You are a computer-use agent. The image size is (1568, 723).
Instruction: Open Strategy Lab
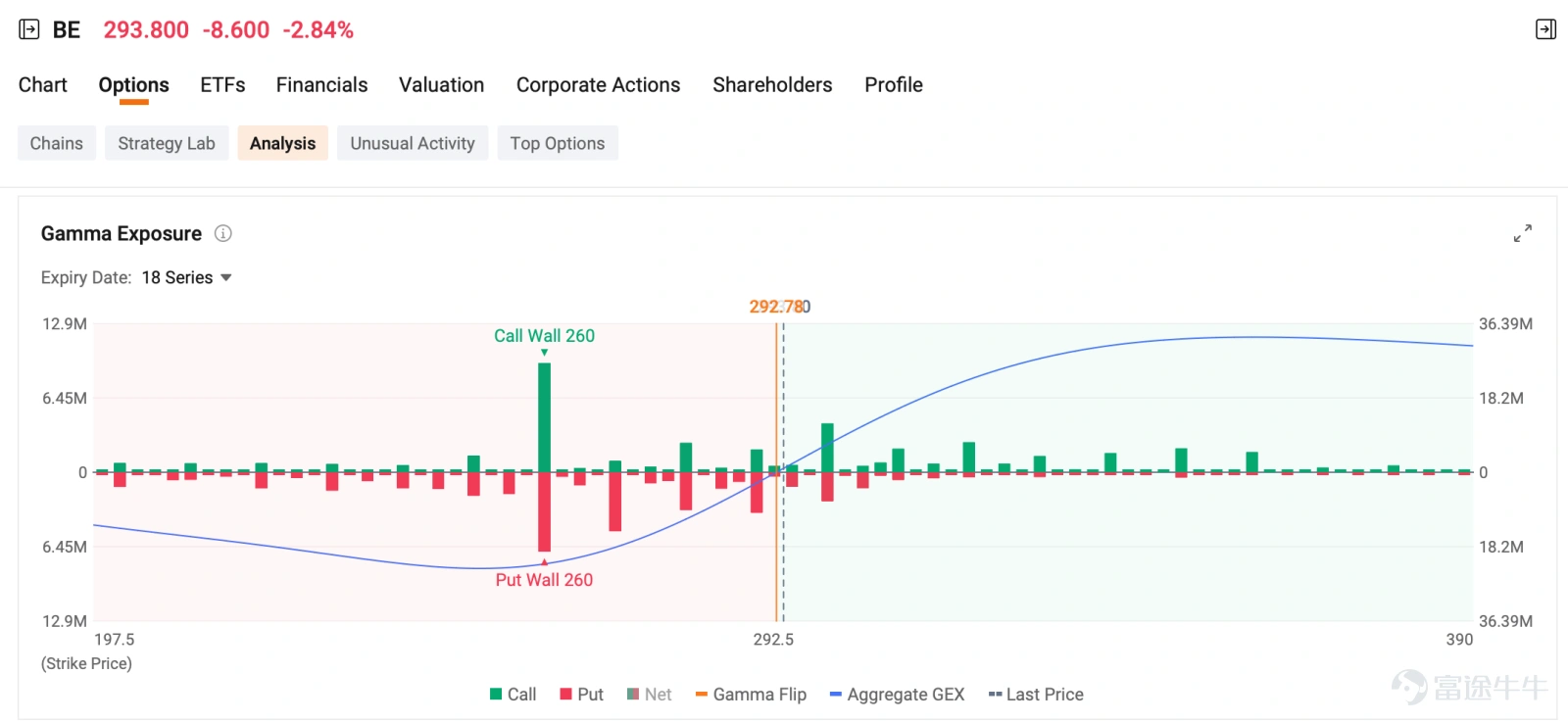[167, 143]
